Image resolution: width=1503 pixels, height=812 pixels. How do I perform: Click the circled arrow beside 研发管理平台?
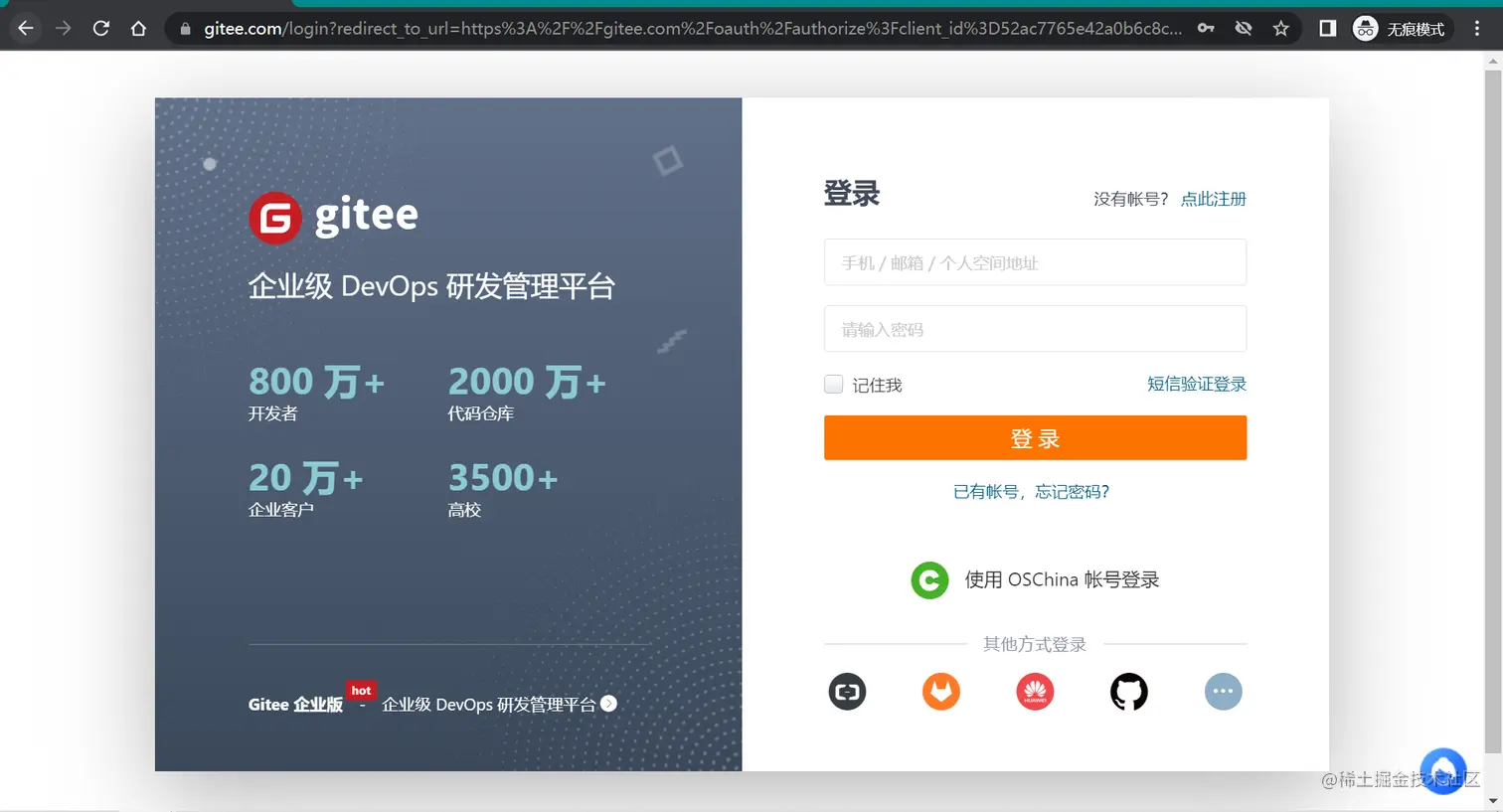coord(609,704)
